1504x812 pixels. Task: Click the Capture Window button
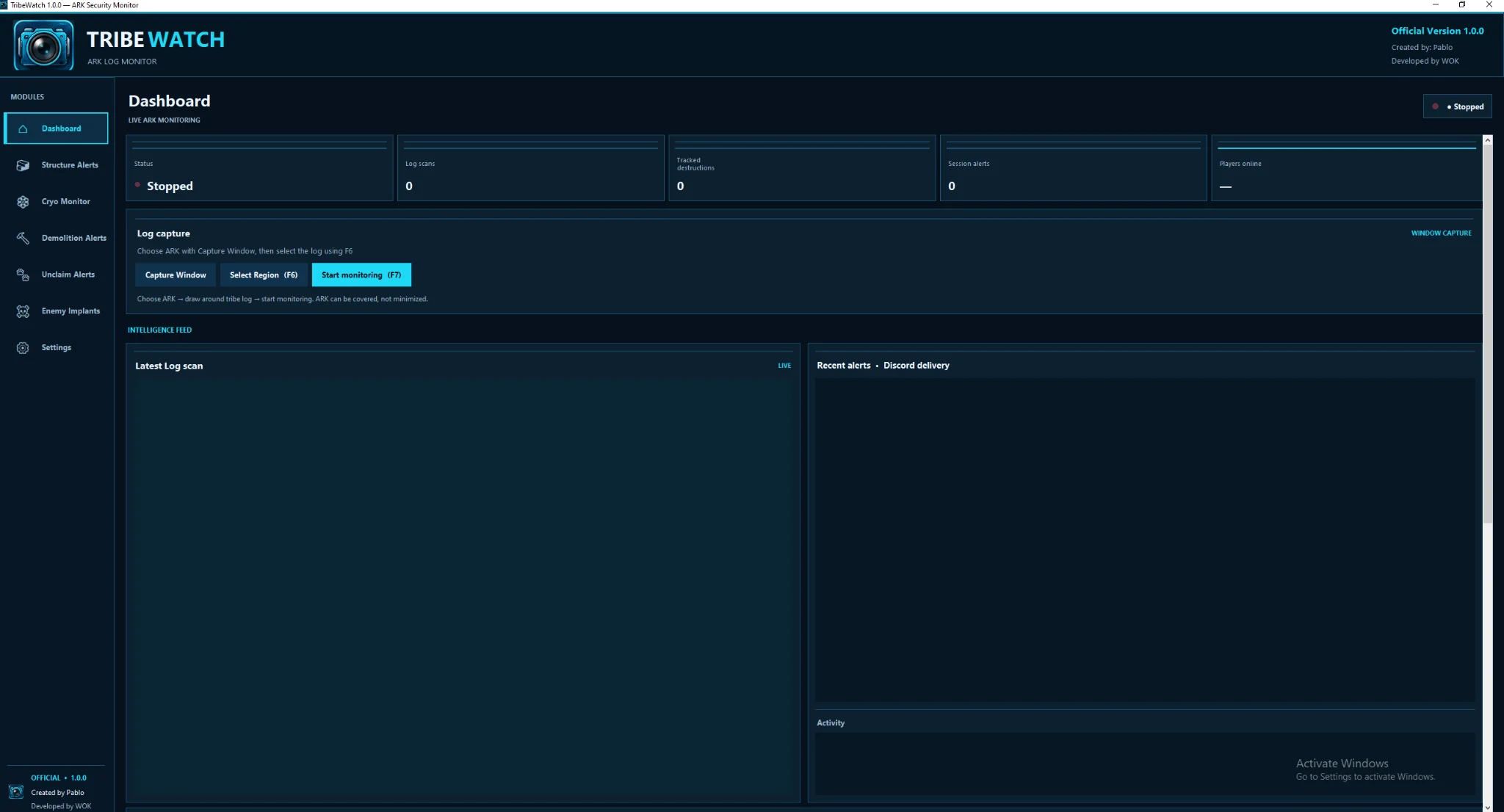click(176, 275)
